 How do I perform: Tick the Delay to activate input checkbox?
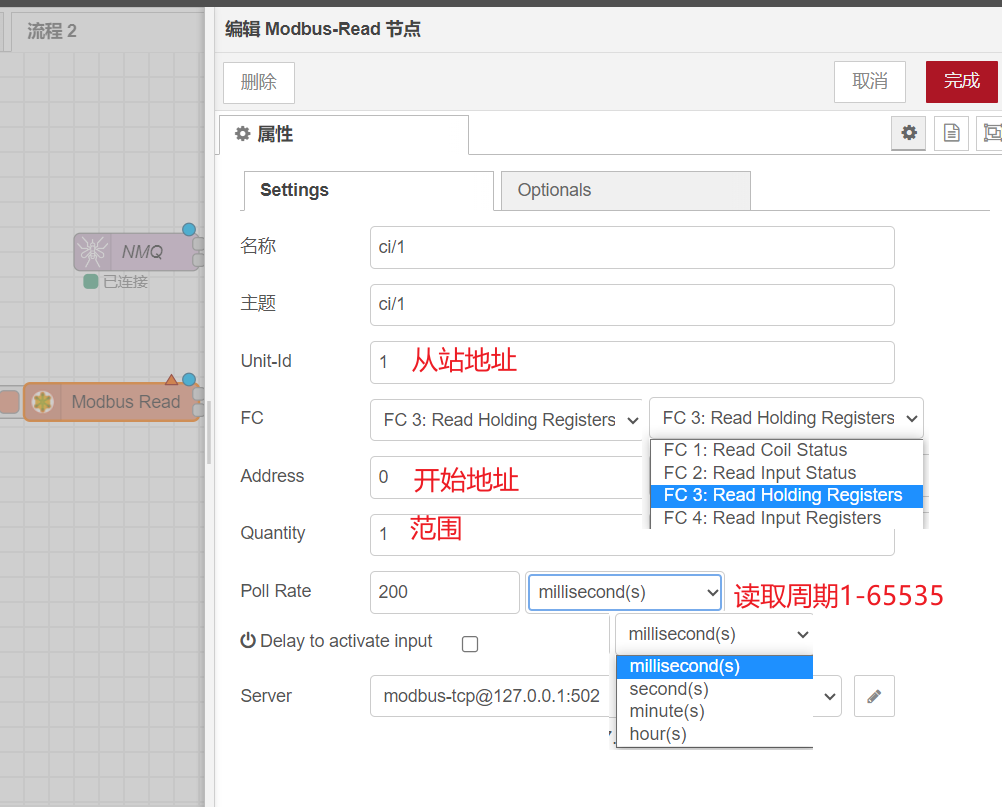click(470, 644)
